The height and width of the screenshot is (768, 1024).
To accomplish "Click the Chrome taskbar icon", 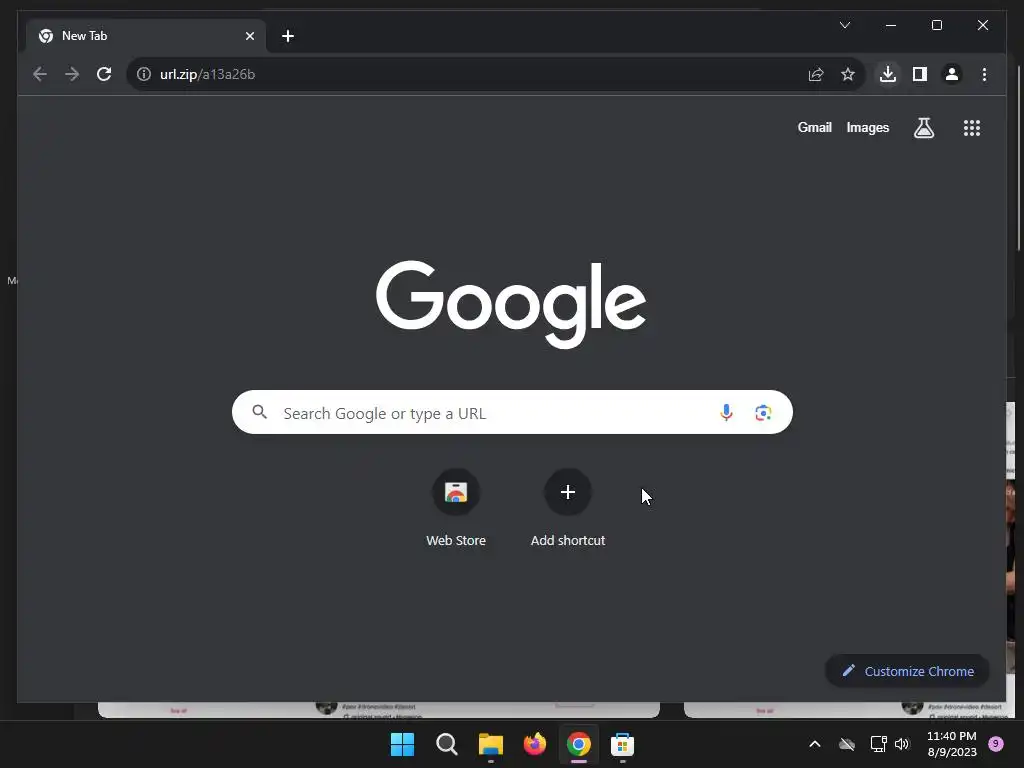I will (x=579, y=744).
